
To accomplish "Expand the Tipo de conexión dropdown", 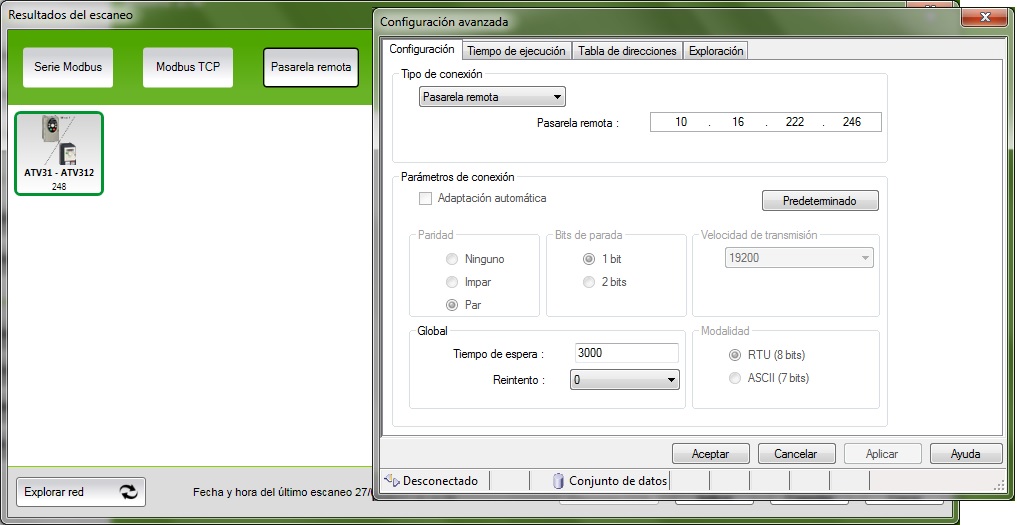I will point(492,97).
